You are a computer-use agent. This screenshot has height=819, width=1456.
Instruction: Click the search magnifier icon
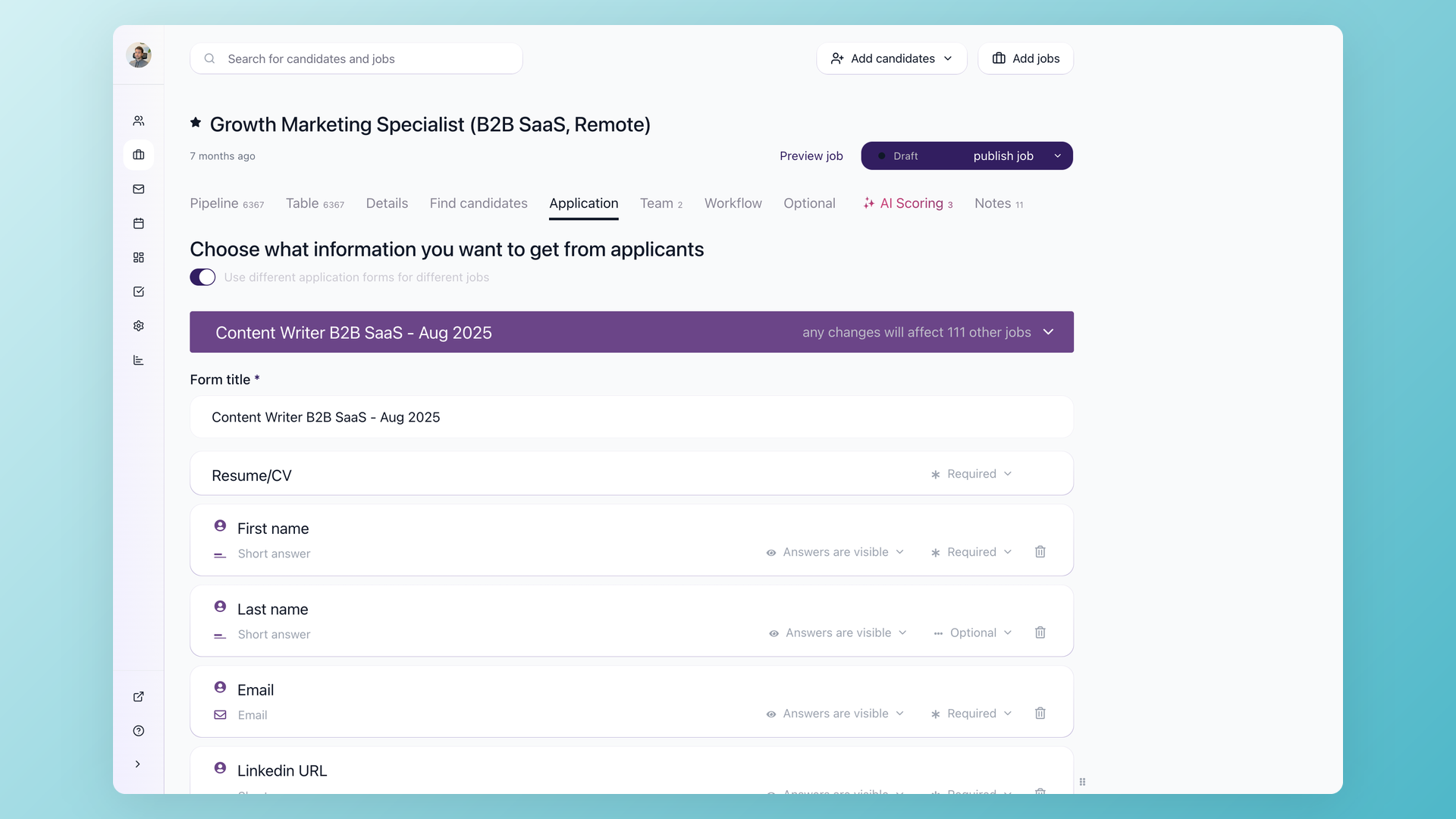coord(210,58)
